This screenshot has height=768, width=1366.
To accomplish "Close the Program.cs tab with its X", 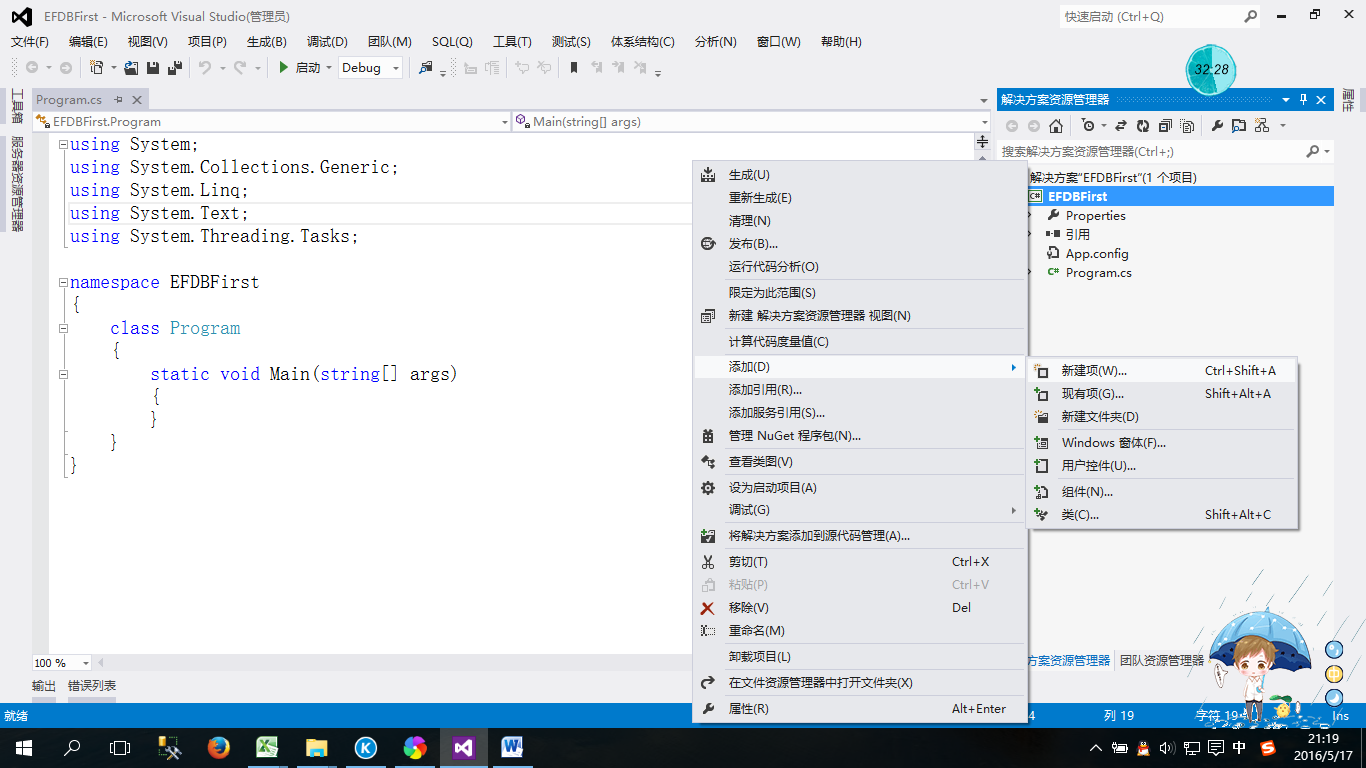I will (x=136, y=99).
